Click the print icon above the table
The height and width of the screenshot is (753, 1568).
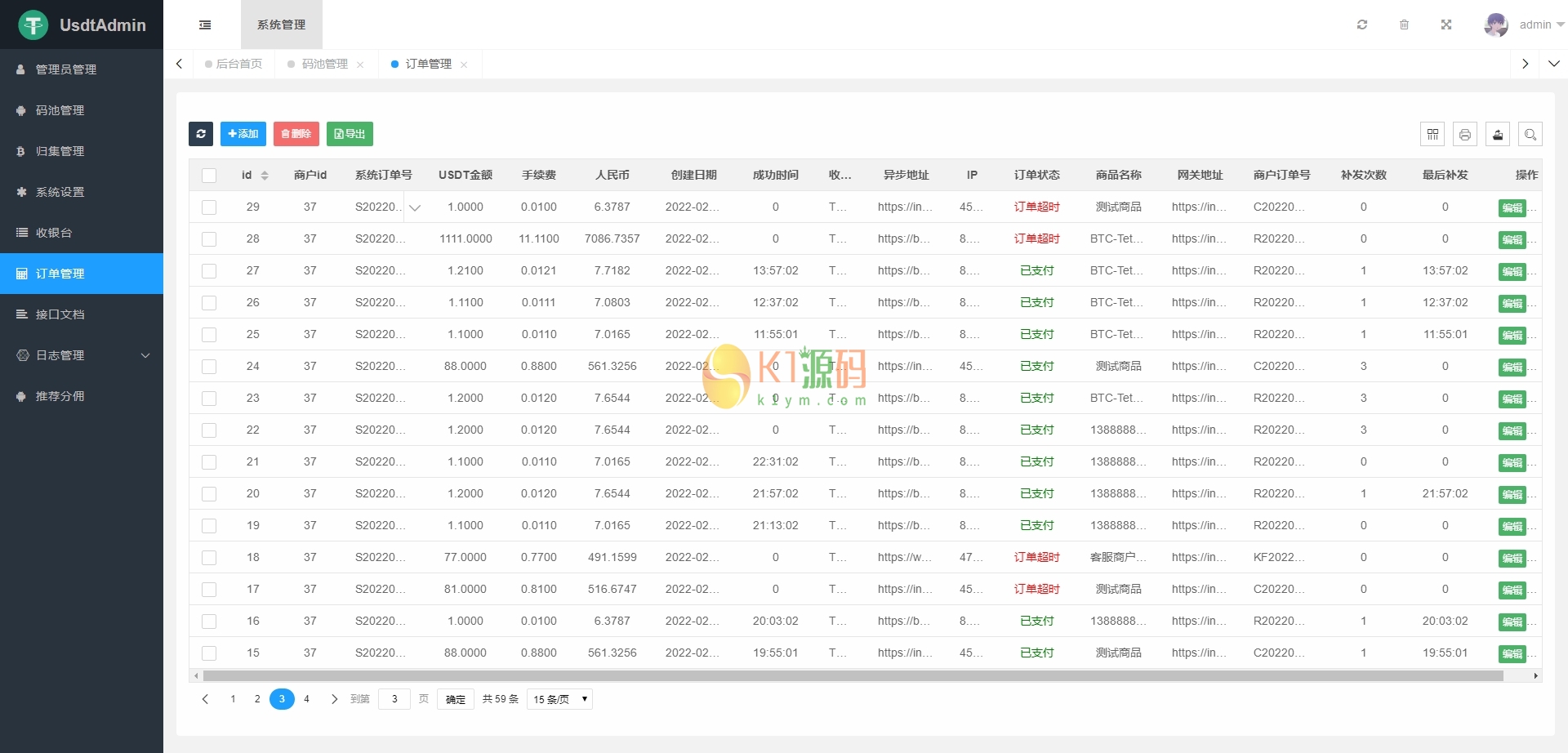(1465, 134)
